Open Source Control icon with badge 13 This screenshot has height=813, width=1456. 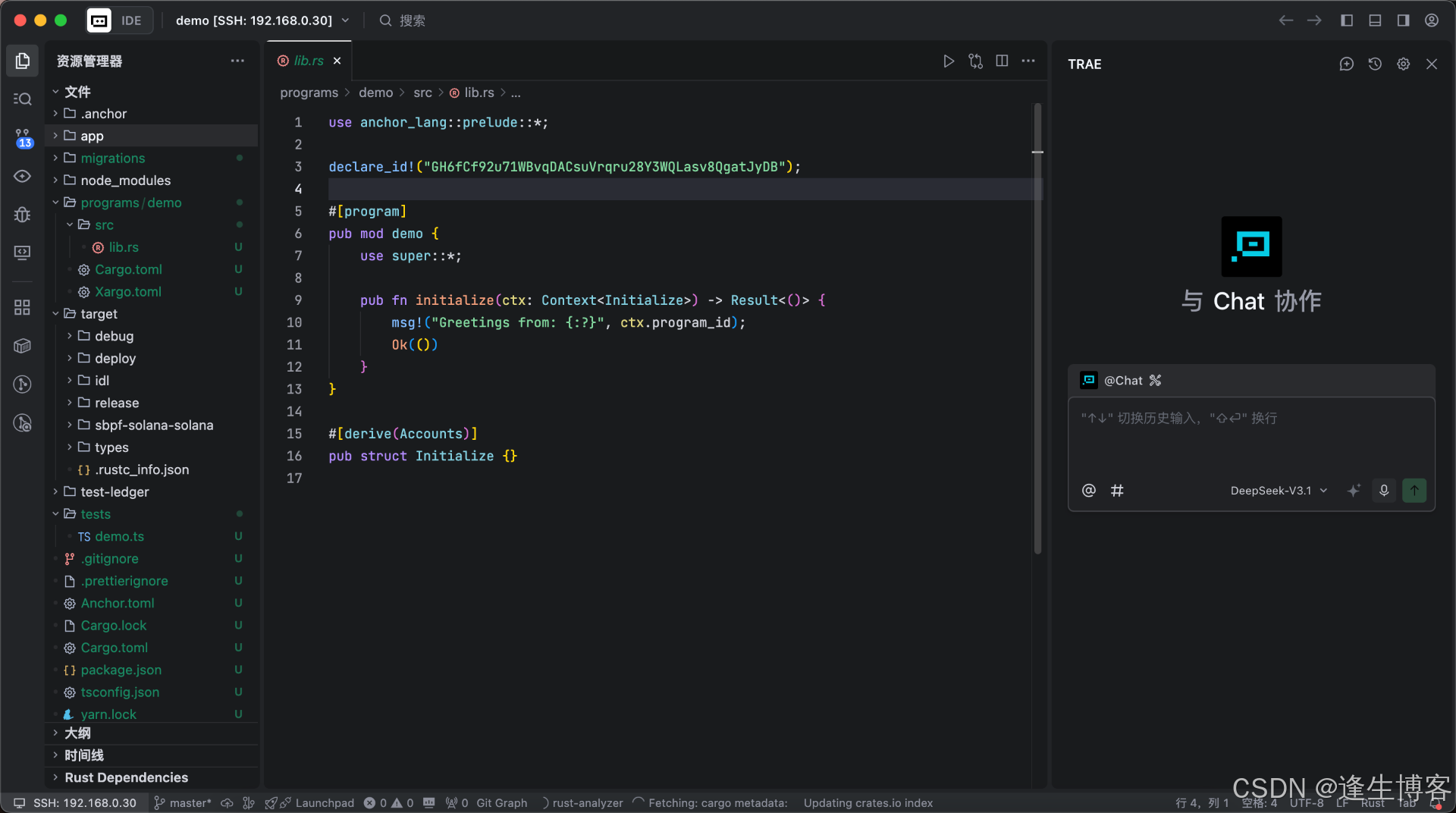[23, 138]
